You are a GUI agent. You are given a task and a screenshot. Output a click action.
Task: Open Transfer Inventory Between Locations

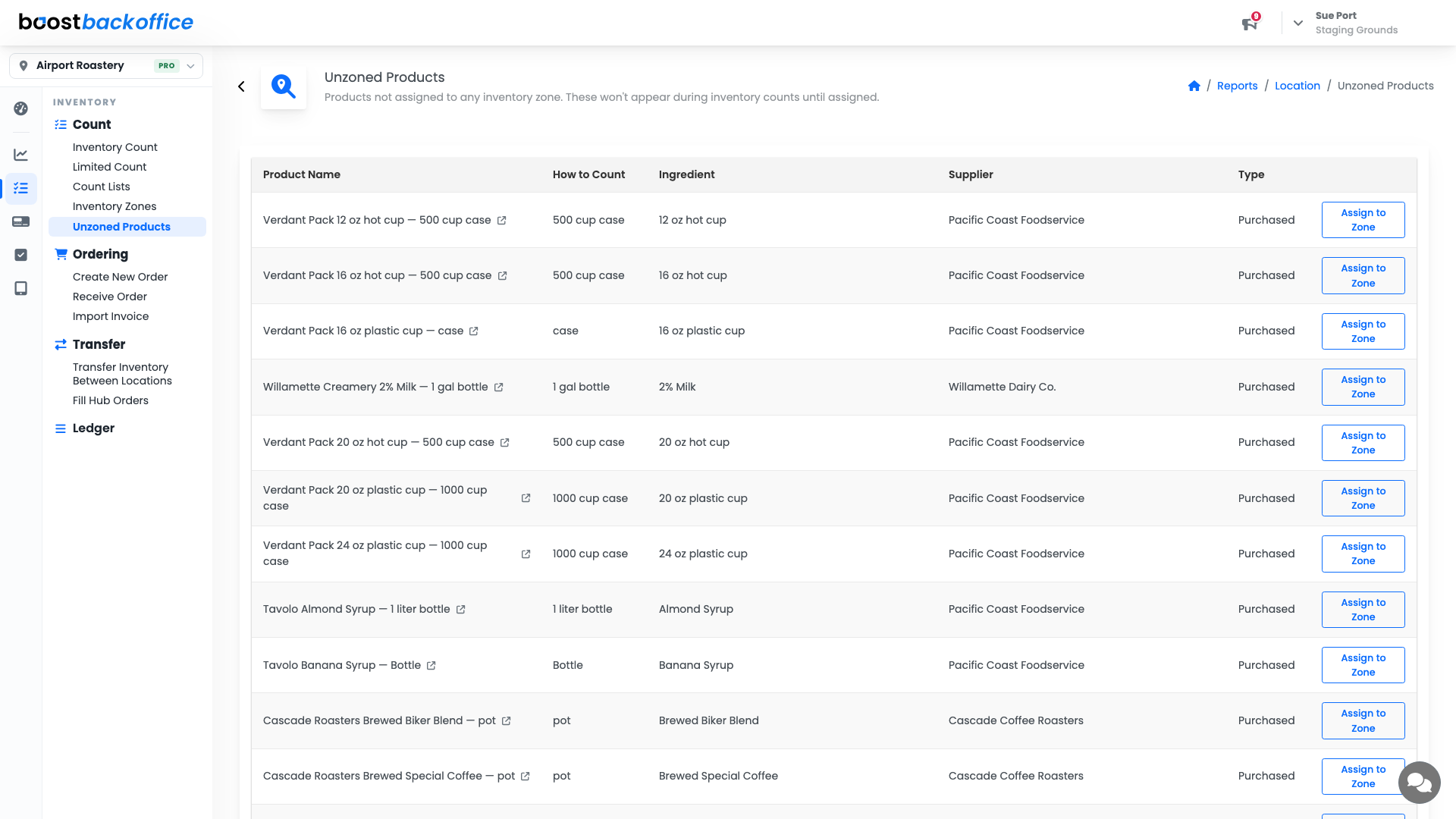click(122, 374)
